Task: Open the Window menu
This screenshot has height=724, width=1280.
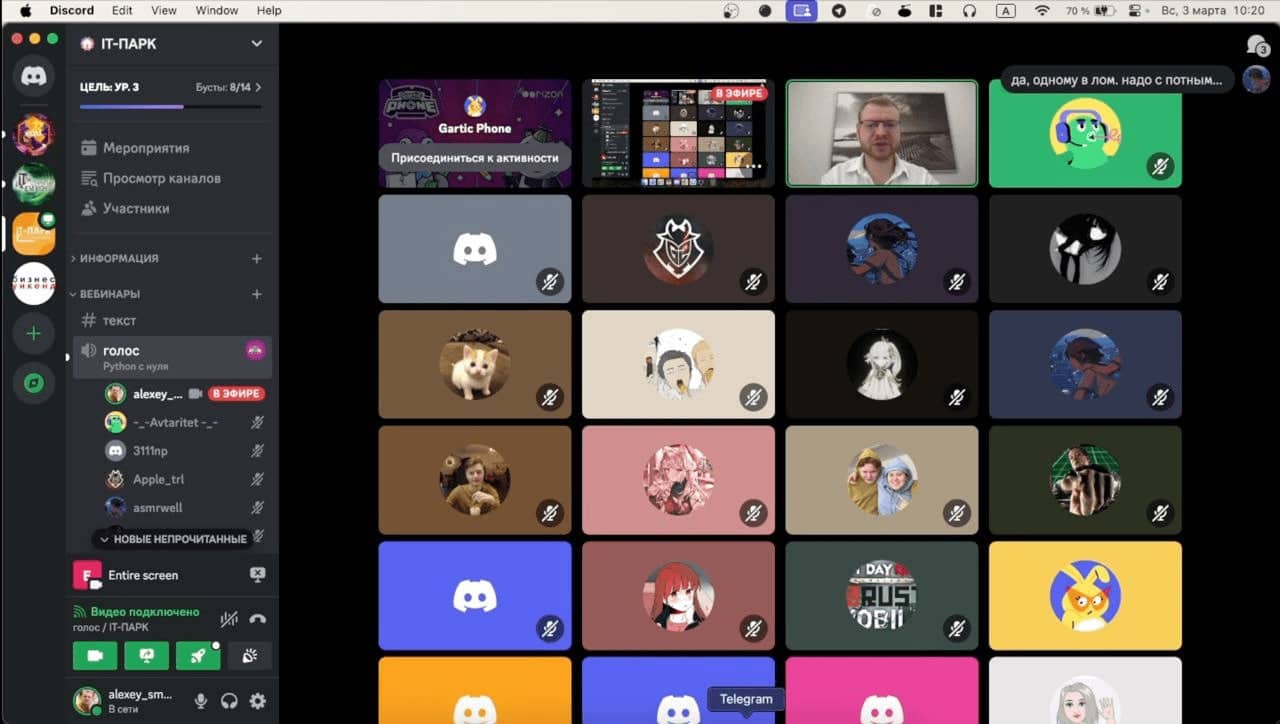Action: (x=217, y=11)
